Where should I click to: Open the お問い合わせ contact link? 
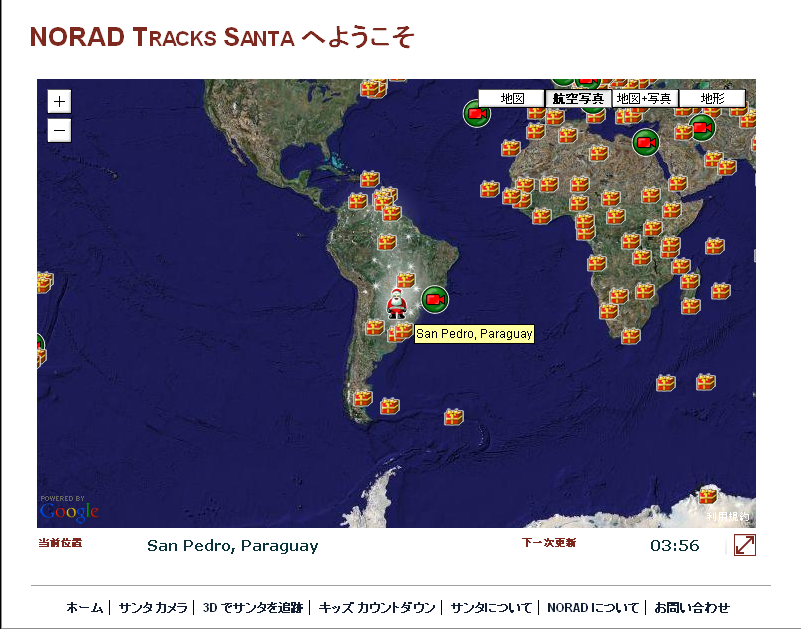[x=692, y=608]
